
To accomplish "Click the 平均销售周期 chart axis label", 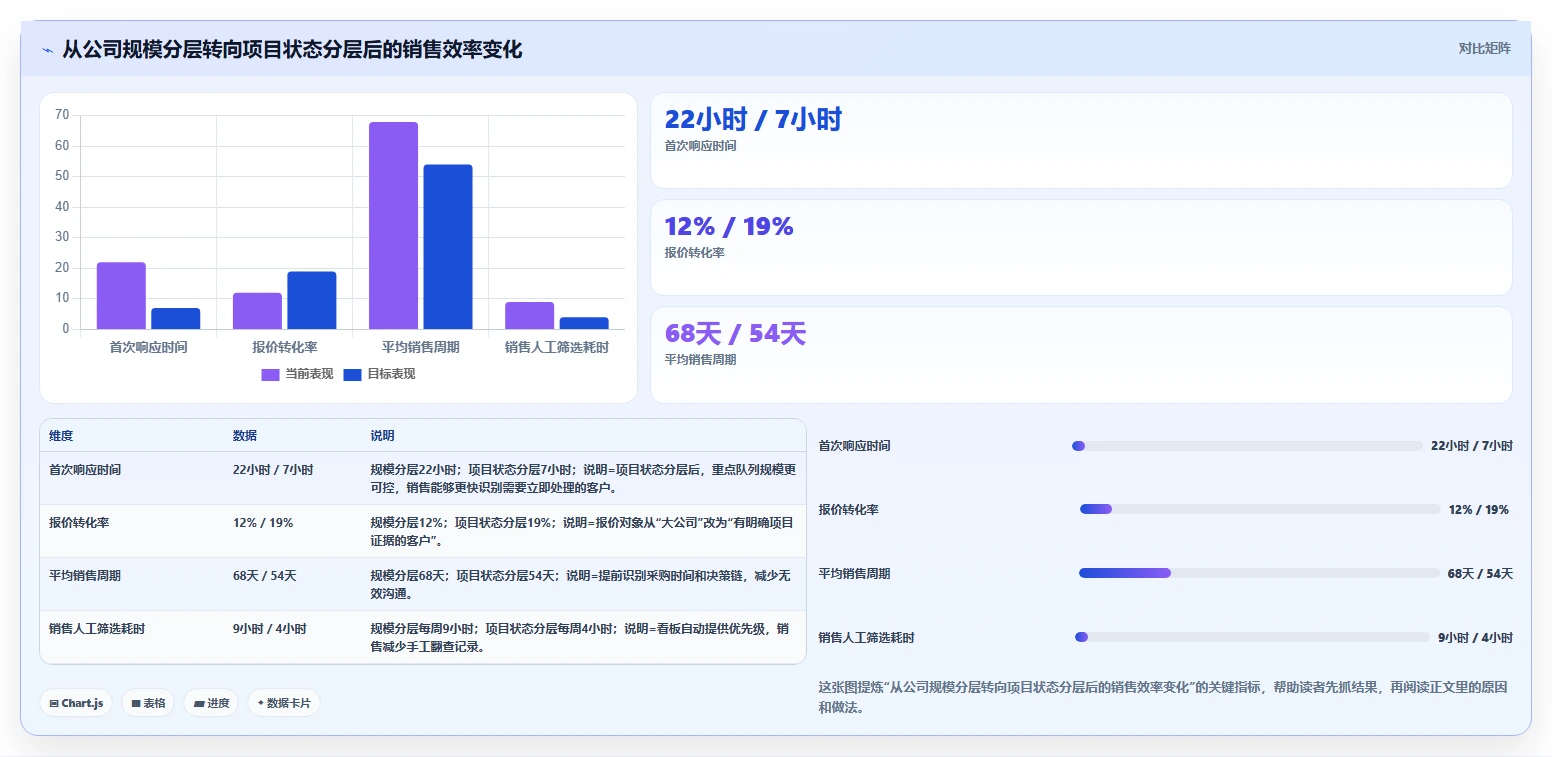I will click(x=421, y=347).
